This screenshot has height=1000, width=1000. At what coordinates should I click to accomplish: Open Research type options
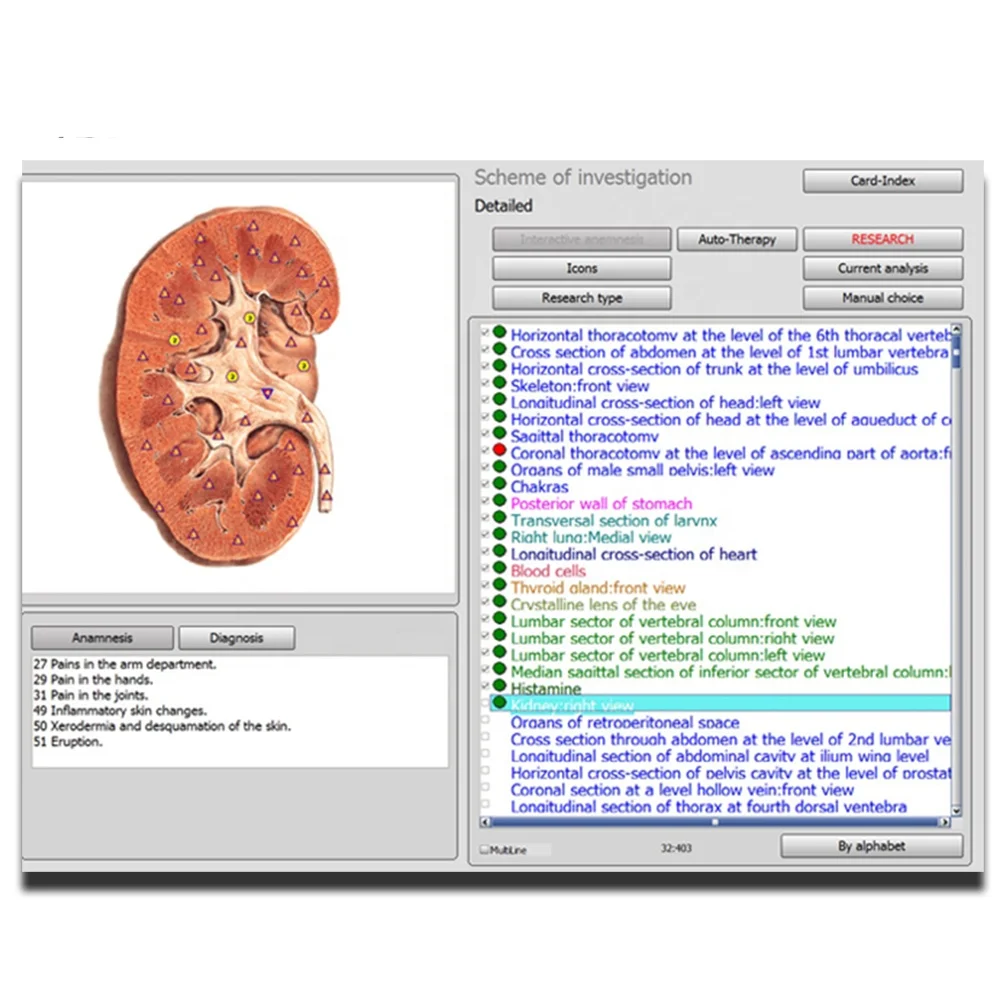point(582,298)
